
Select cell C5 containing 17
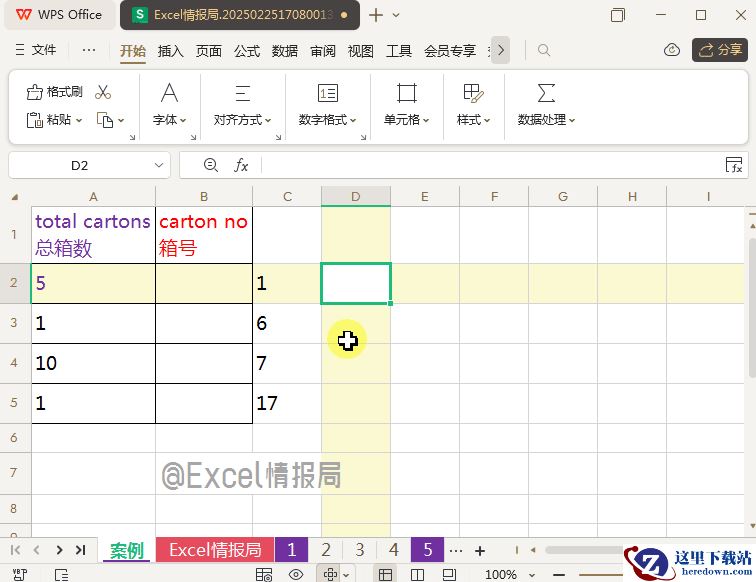click(287, 404)
